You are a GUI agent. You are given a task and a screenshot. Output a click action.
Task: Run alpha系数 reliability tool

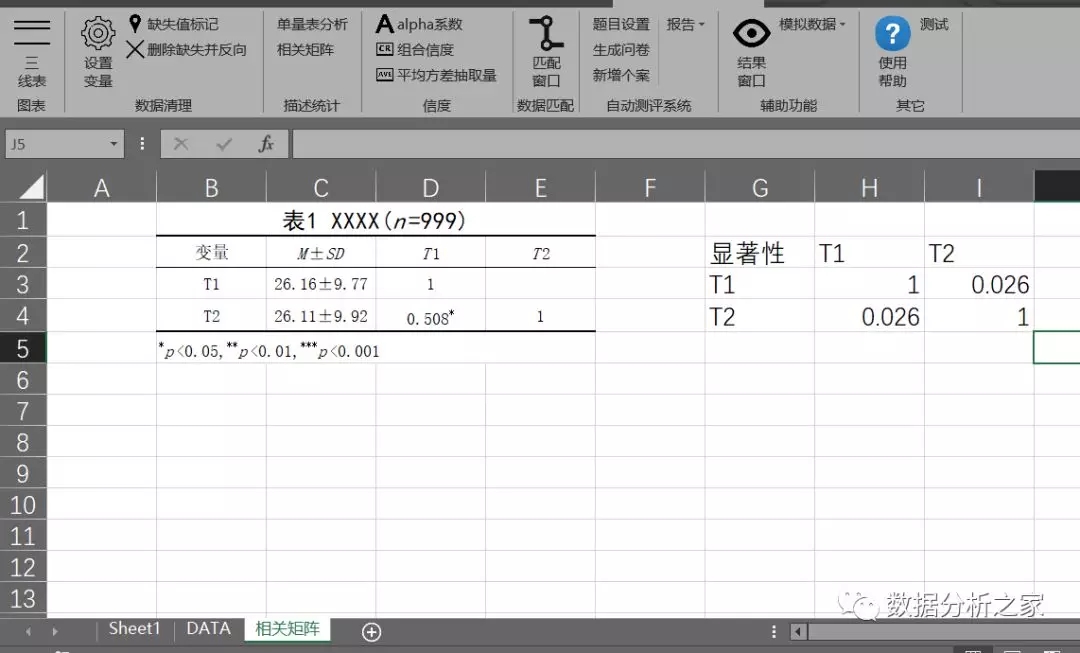pos(419,24)
